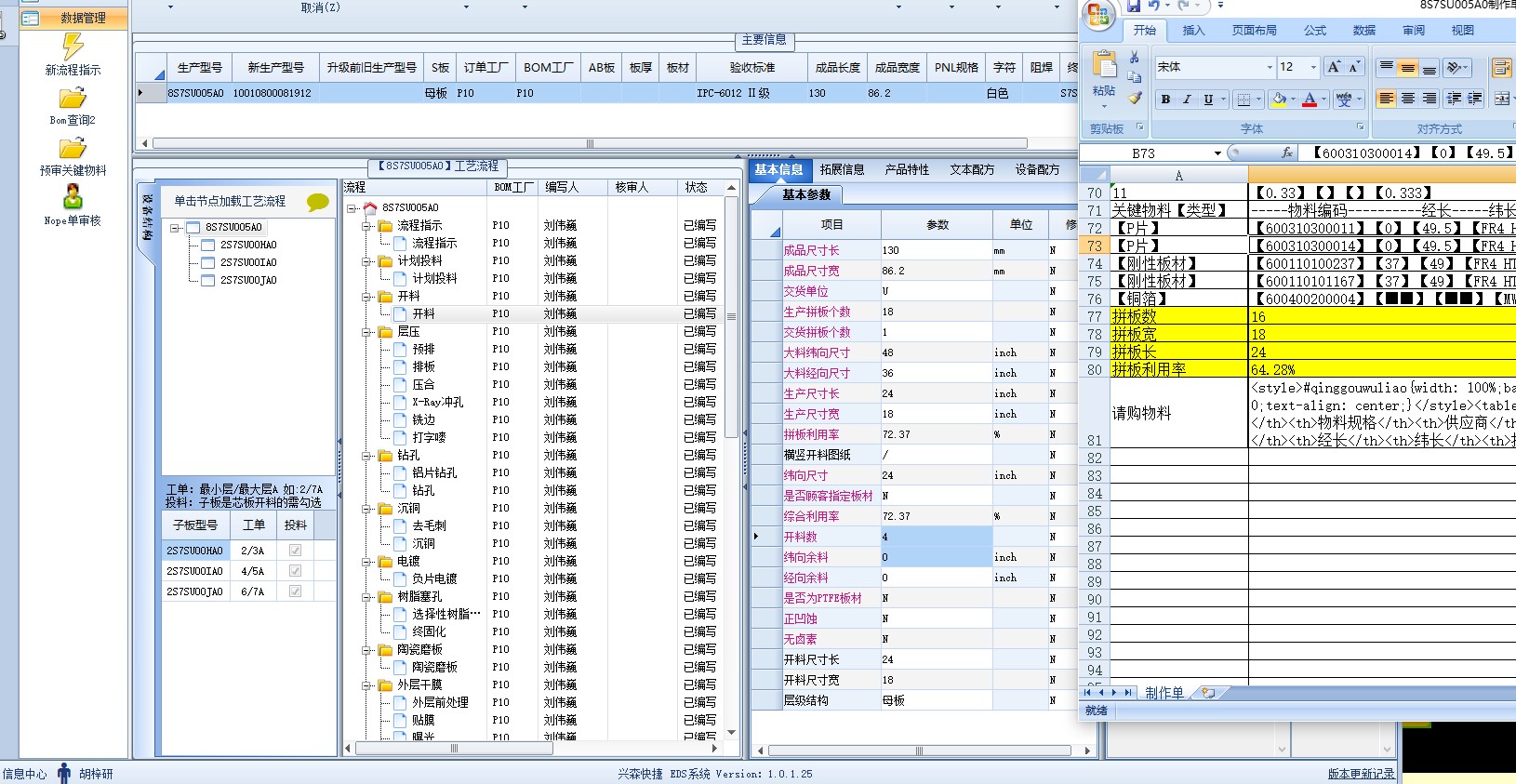The image size is (1516, 784).
Task: Select 开料 node in process tree
Action: (x=423, y=314)
